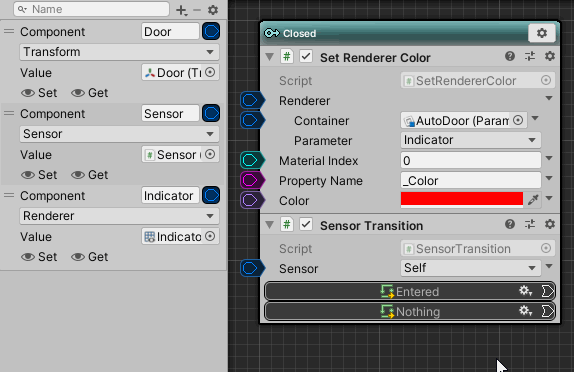Image resolution: width=574 pixels, height=372 pixels.
Task: Click the Name search field
Action: pyautogui.click(x=92, y=9)
